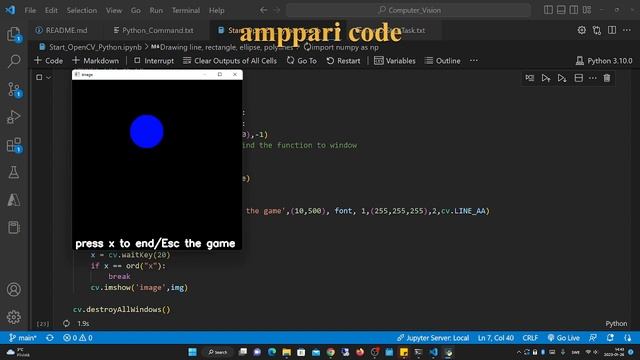Execute cells above icon

tap(546, 78)
